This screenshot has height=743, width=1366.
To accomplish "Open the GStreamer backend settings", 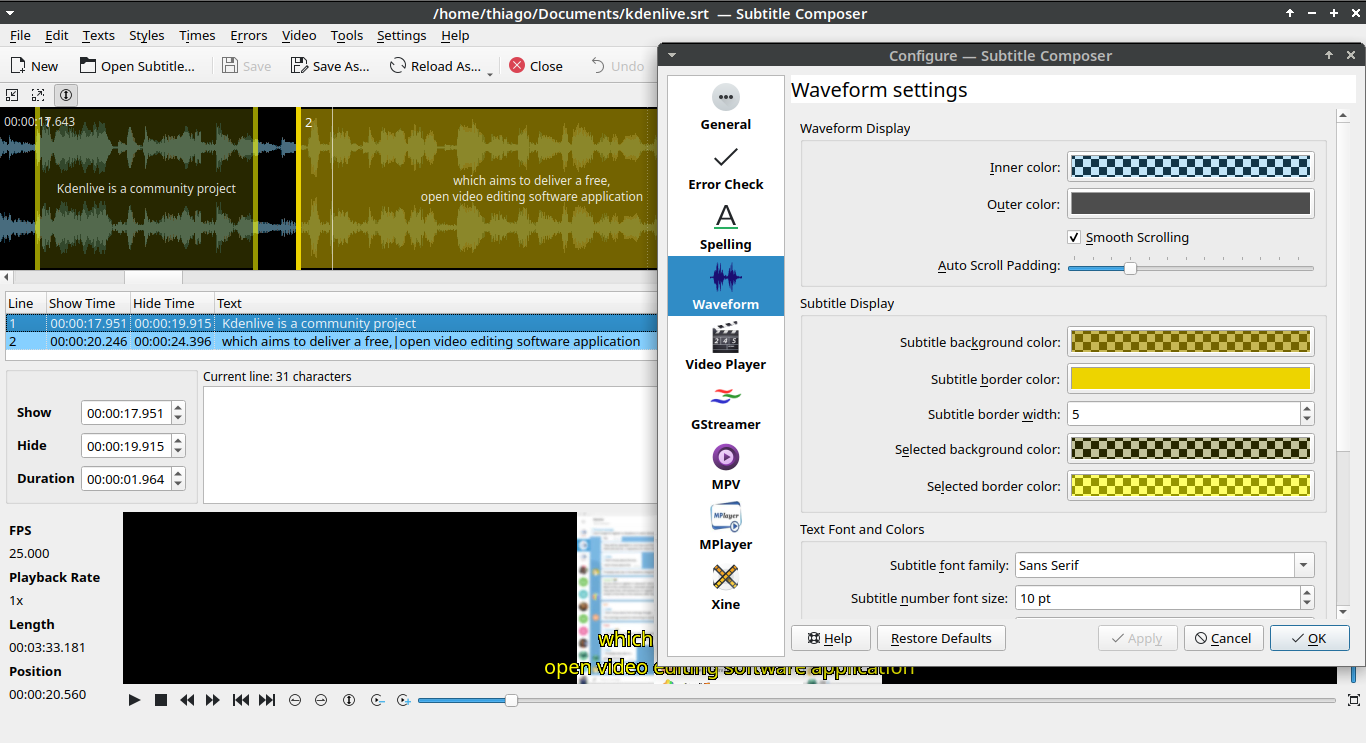I will click(x=726, y=406).
